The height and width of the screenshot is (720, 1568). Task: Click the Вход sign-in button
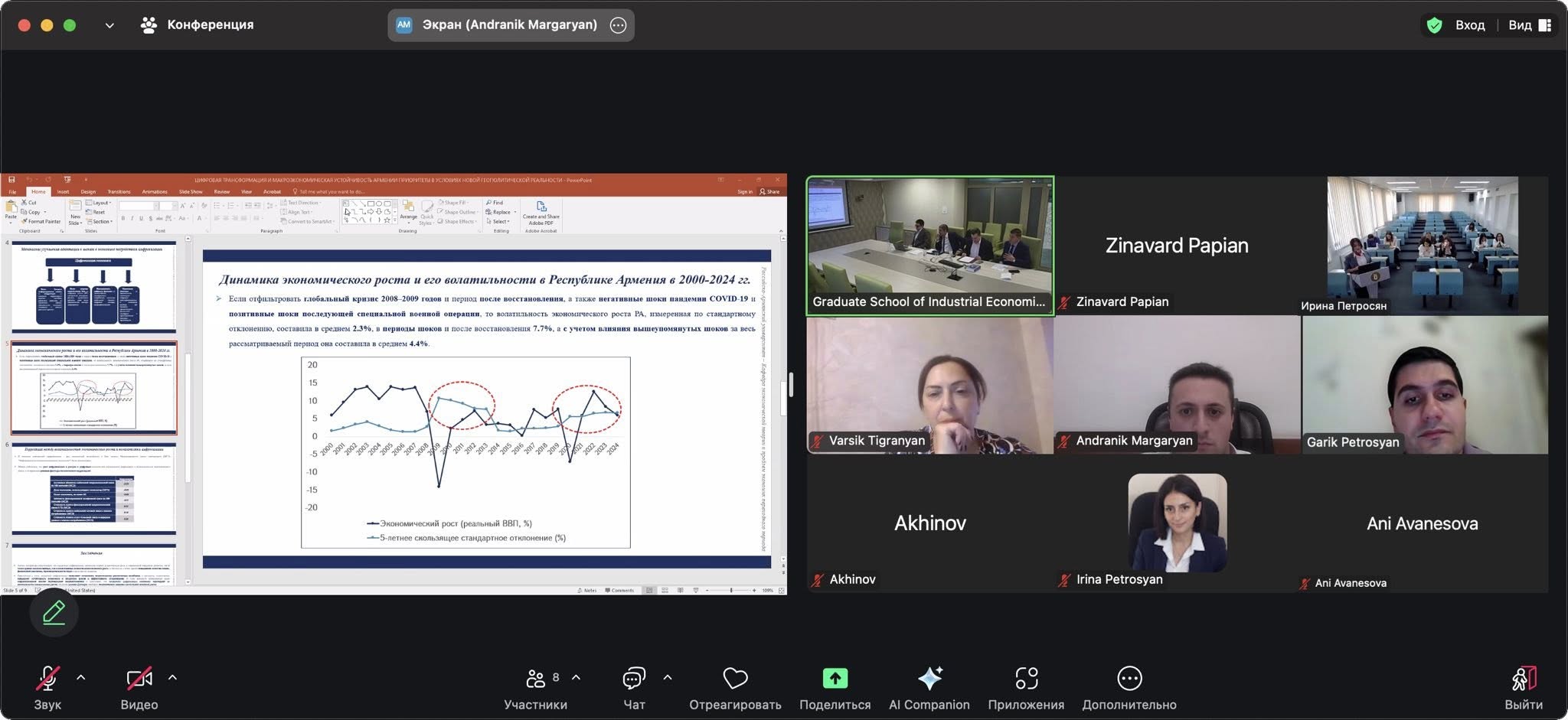1469,25
